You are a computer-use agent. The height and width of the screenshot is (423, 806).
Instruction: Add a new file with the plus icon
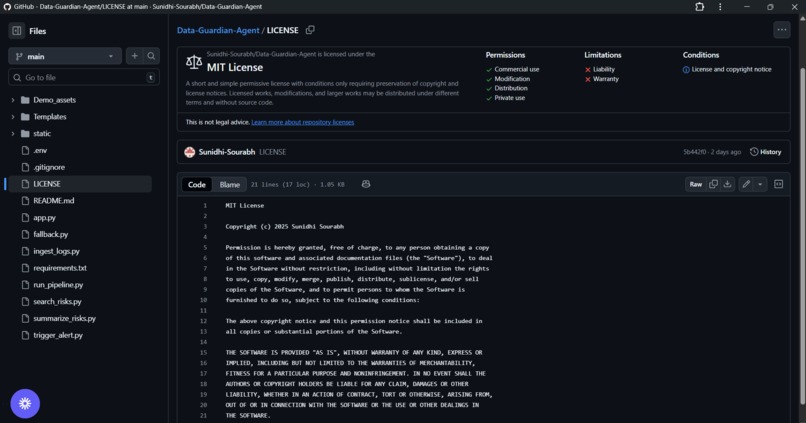tap(135, 56)
